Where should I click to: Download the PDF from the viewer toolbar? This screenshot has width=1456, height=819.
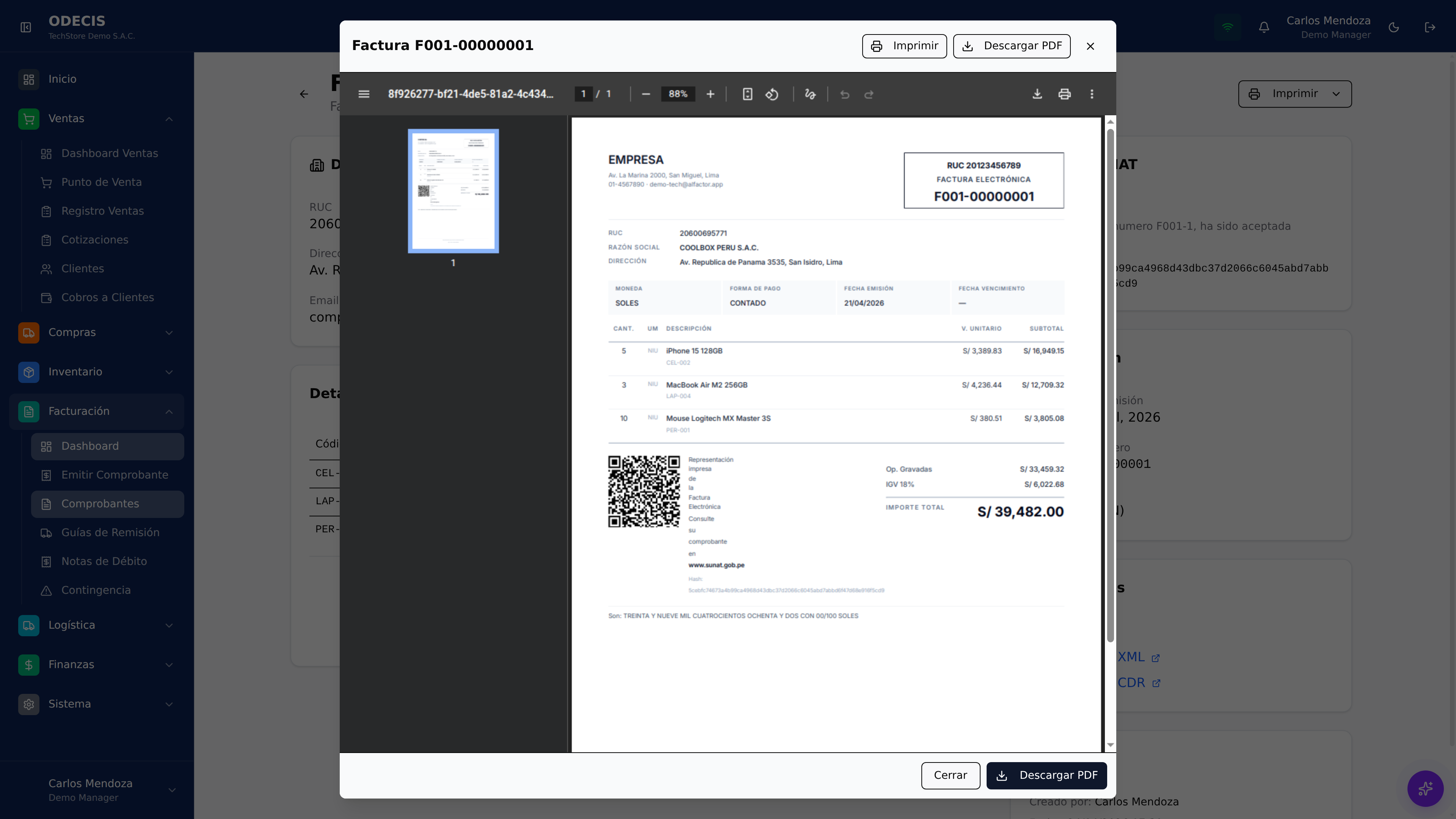1037,94
